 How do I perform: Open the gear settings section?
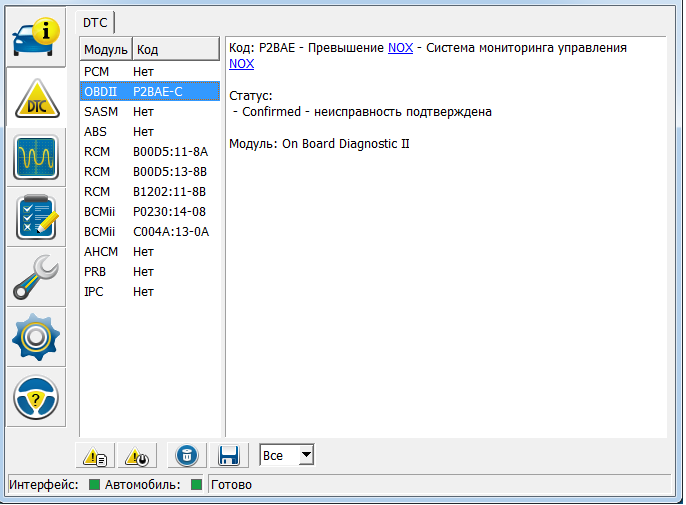tap(36, 337)
